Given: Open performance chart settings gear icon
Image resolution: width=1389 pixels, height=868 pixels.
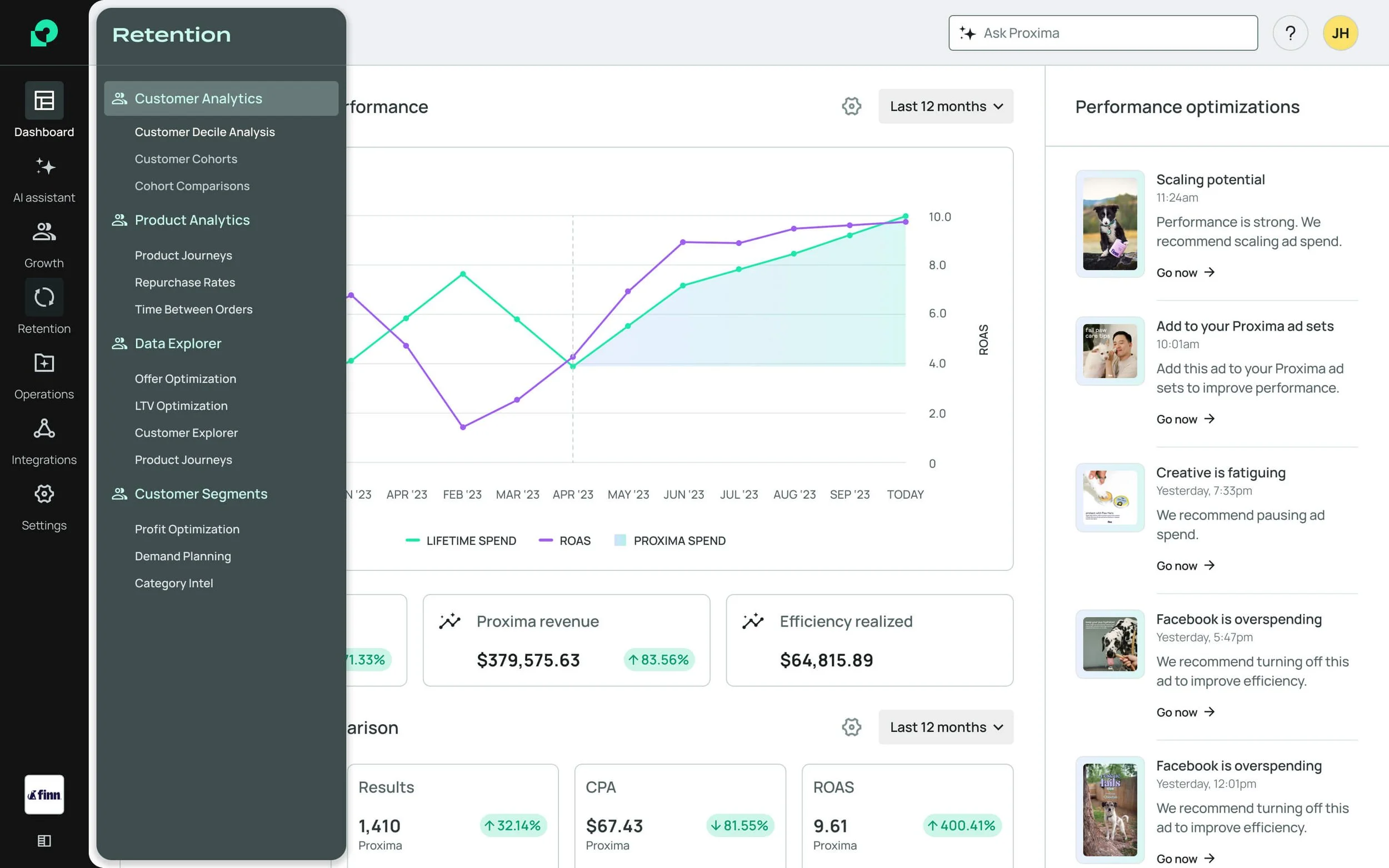Looking at the screenshot, I should point(851,106).
